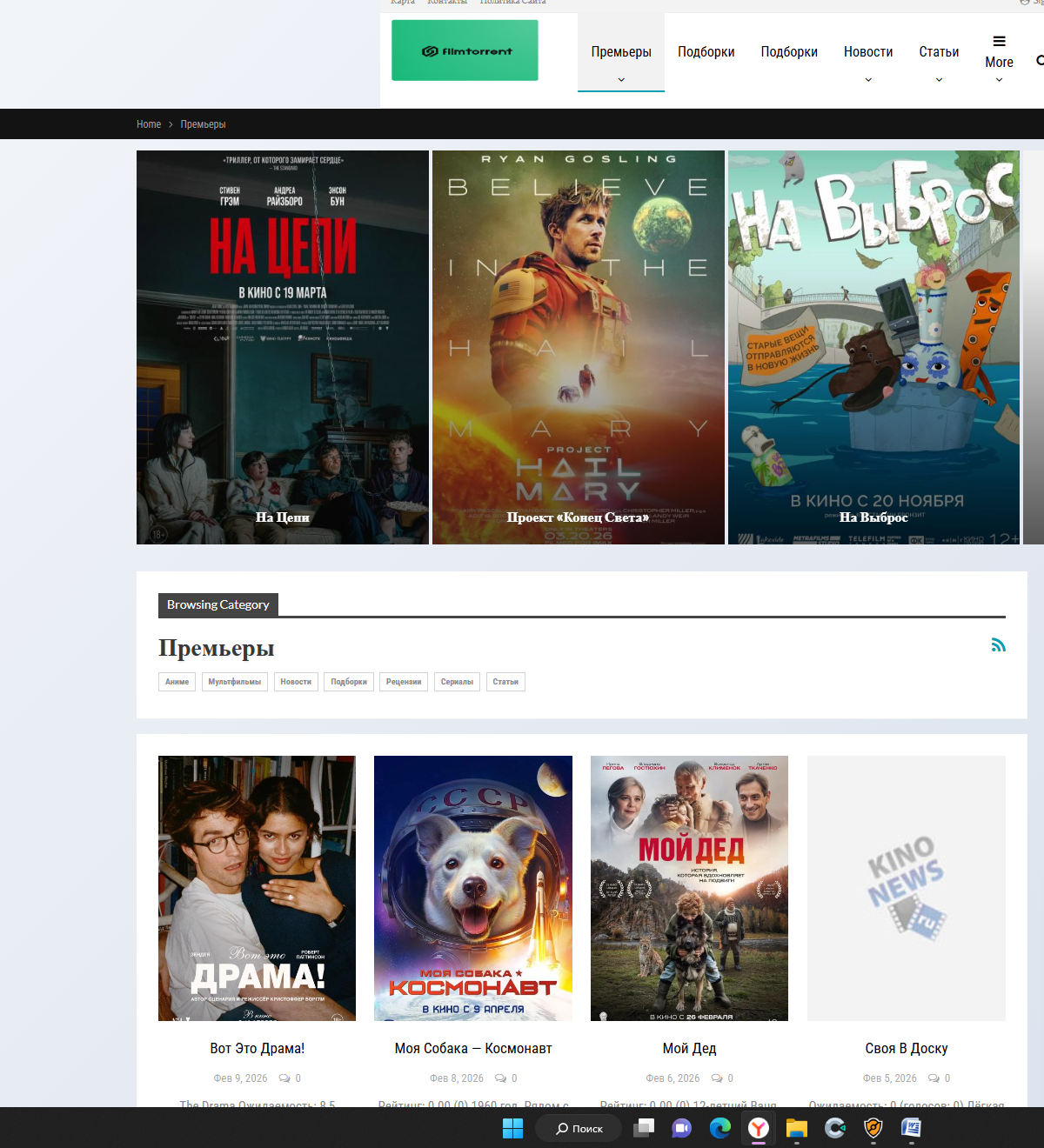The height and width of the screenshot is (1148, 1044).
Task: Select Статьи tag under Премьеры heading
Action: [x=505, y=682]
